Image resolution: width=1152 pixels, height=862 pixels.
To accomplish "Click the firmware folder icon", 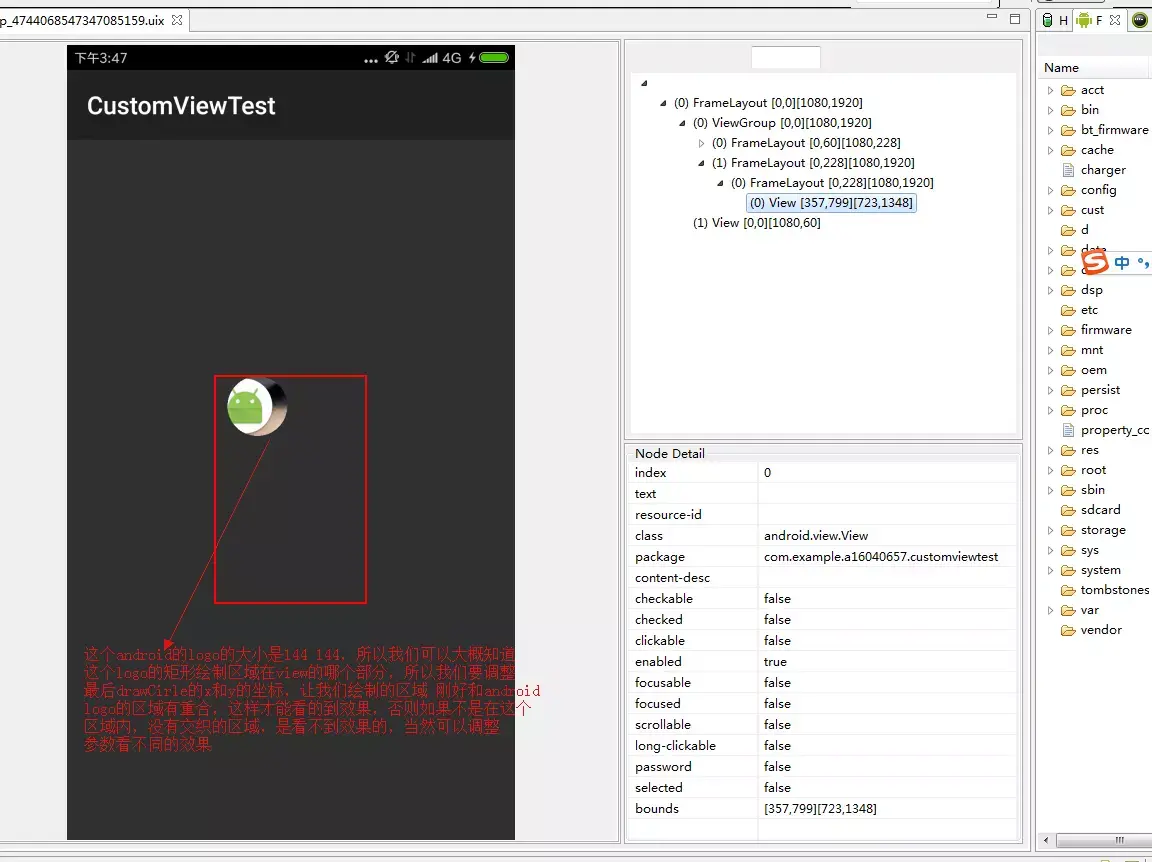I will click(x=1068, y=330).
